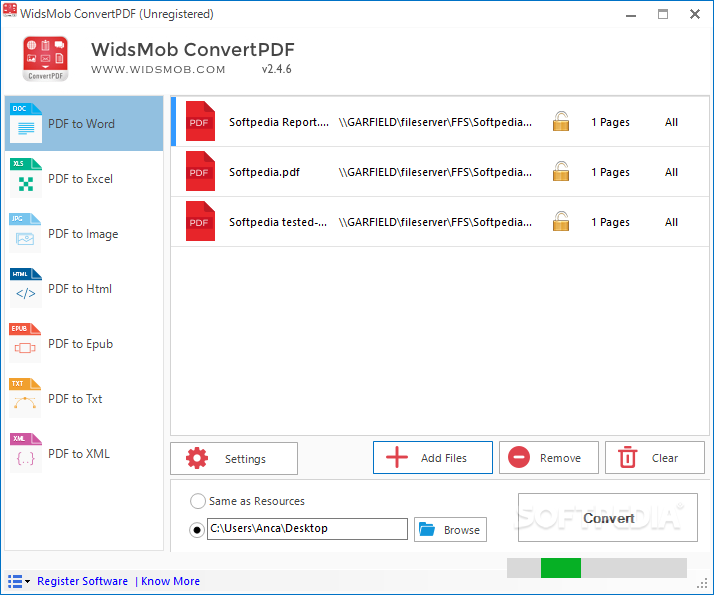Screen dimensions: 714x595
Task: Click the red plus Add Files icon
Action: [x=397, y=457]
